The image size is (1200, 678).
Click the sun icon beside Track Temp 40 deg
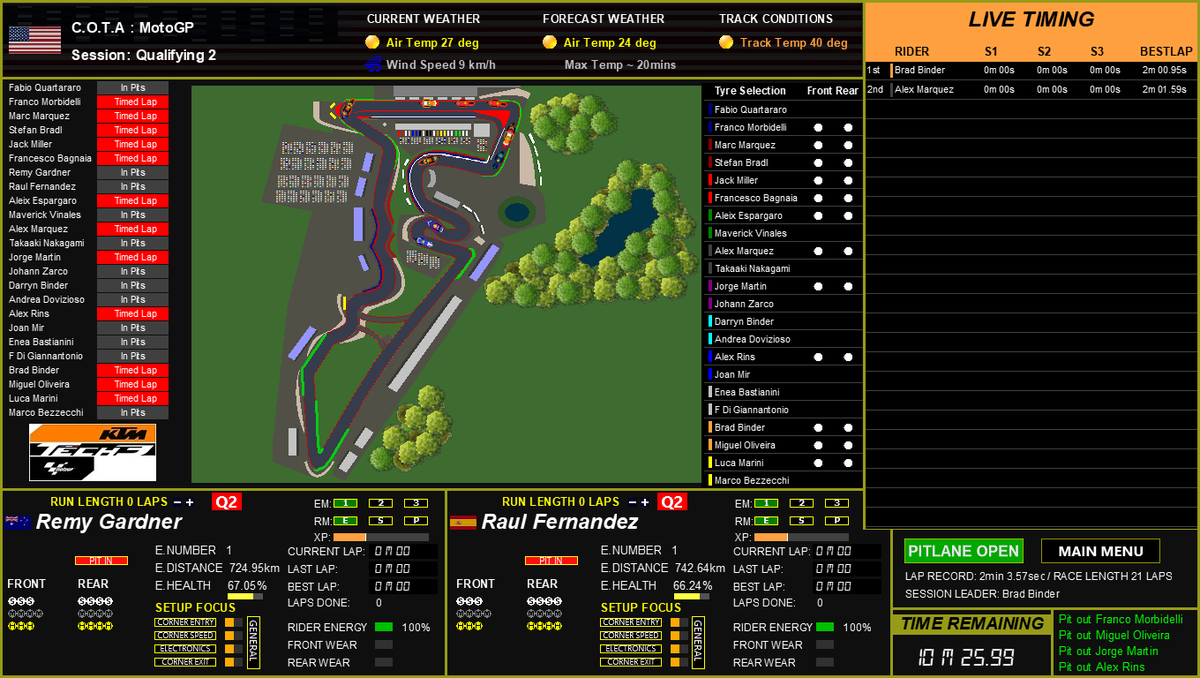tap(725, 42)
